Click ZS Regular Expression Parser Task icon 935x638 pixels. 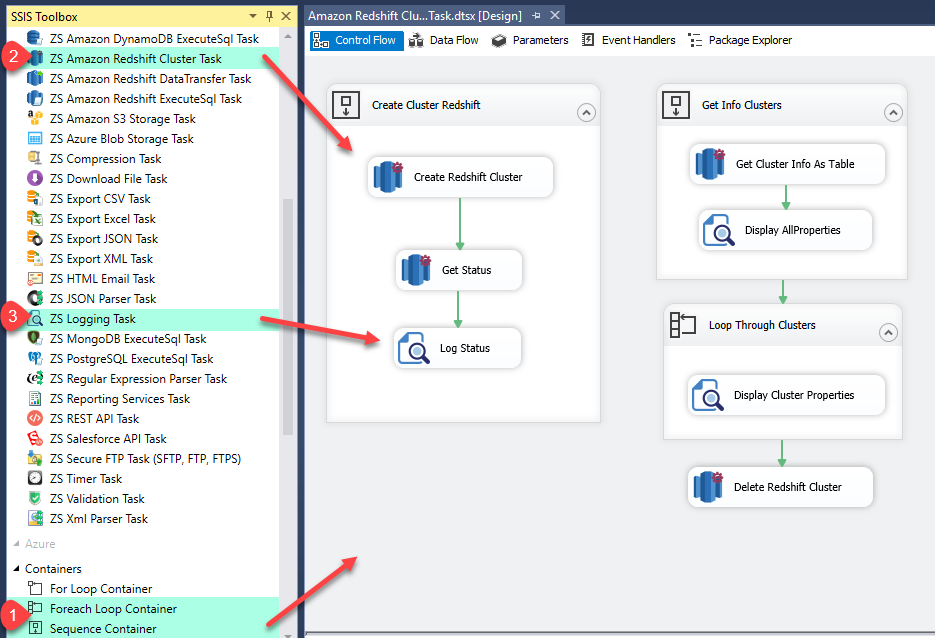coord(35,379)
